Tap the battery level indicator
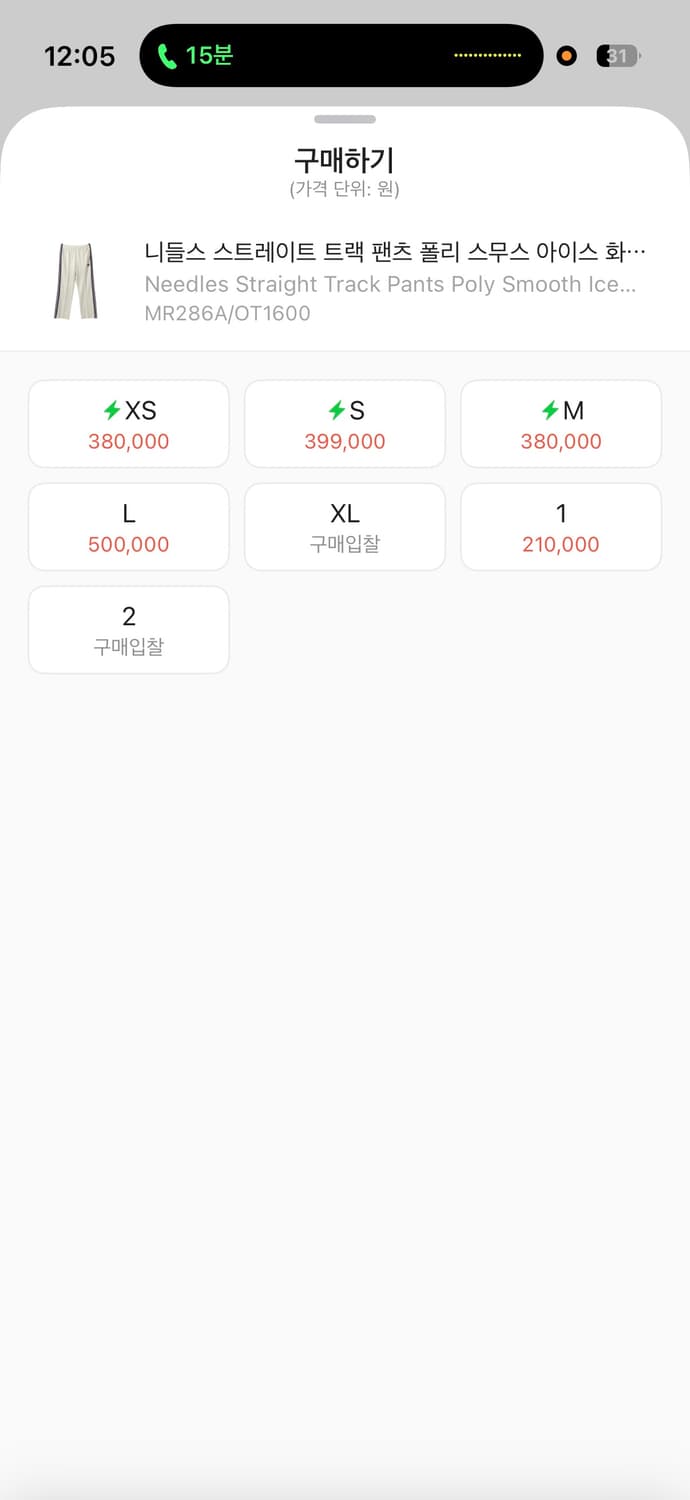This screenshot has width=690, height=1500. (617, 56)
